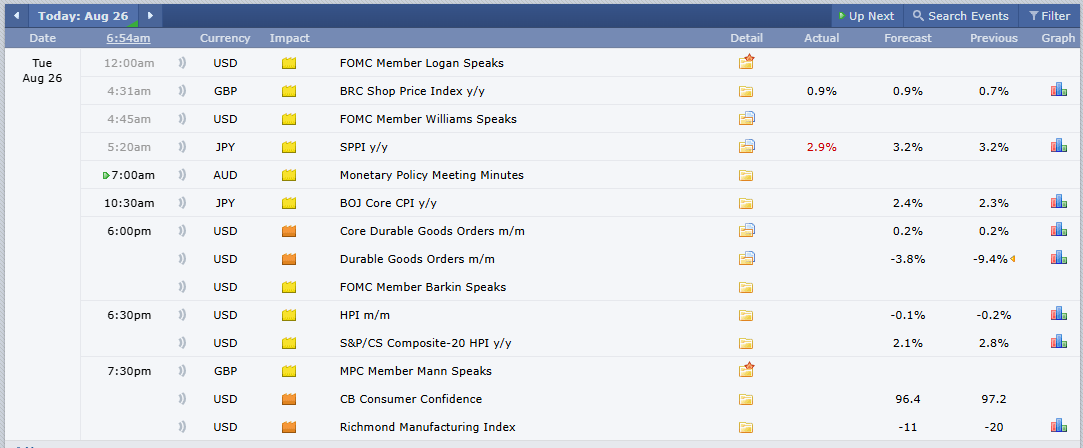The image size is (1083, 448).
Task: Toggle alert for BOJ Core CPI
Action: pyautogui.click(x=182, y=203)
